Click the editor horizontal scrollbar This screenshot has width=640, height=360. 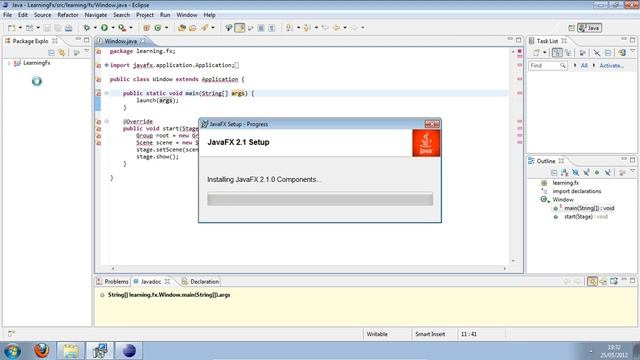(309, 269)
